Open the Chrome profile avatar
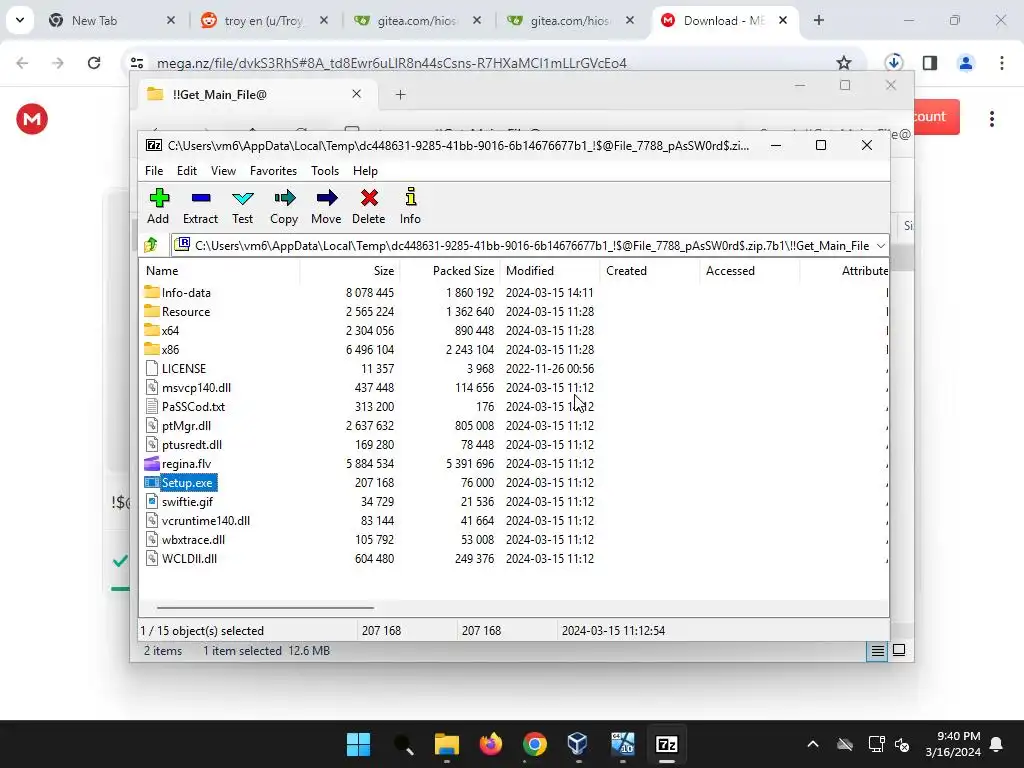The height and width of the screenshot is (768, 1024). (966, 63)
